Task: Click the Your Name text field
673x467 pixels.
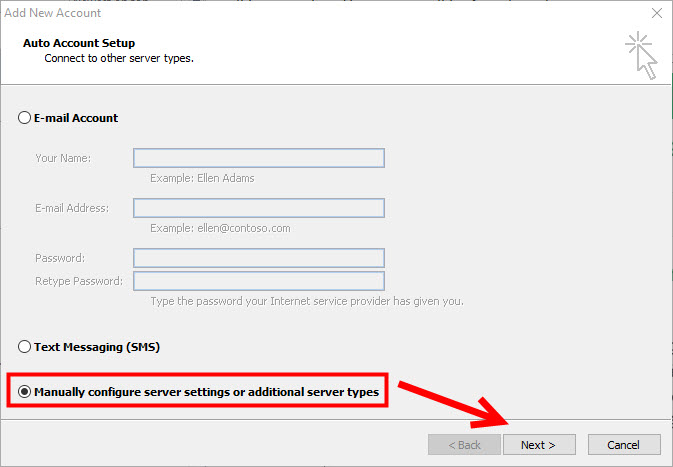Action: (259, 158)
